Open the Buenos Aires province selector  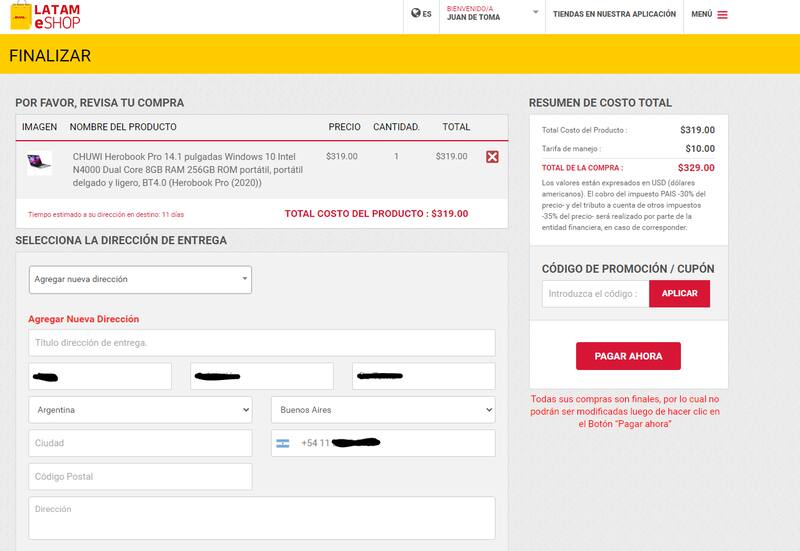tap(383, 410)
